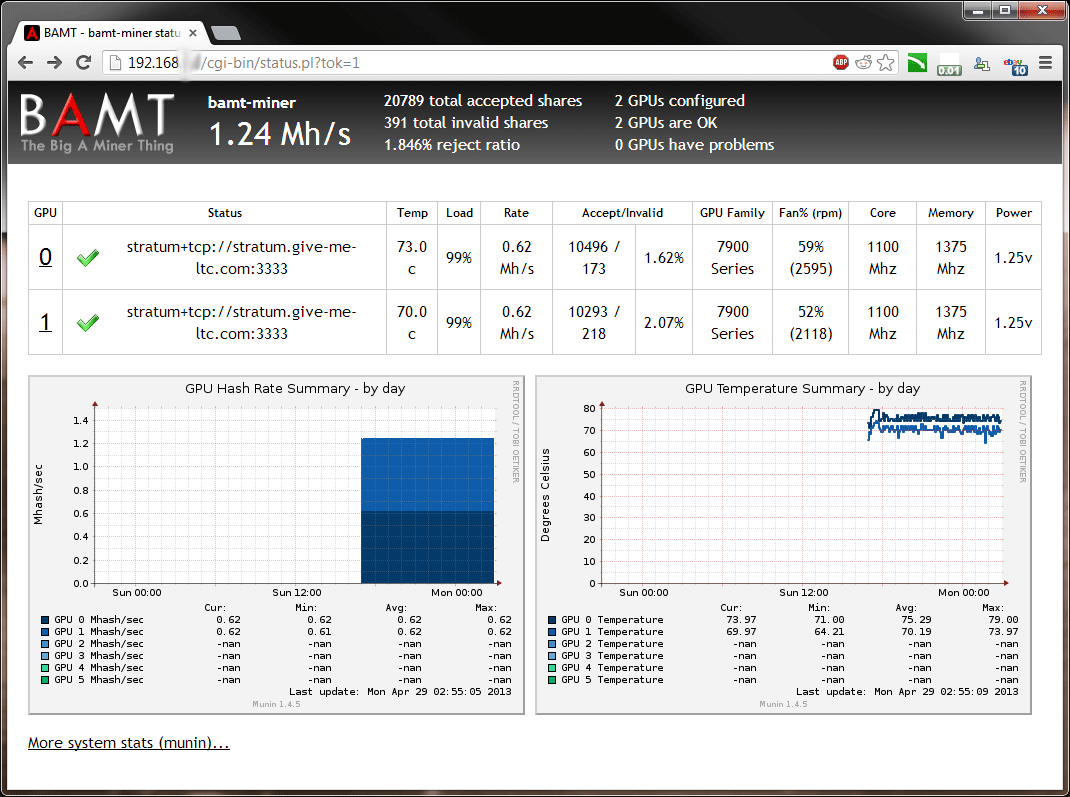
Task: Click the Reddit alien icon in address bar
Action: (x=863, y=63)
